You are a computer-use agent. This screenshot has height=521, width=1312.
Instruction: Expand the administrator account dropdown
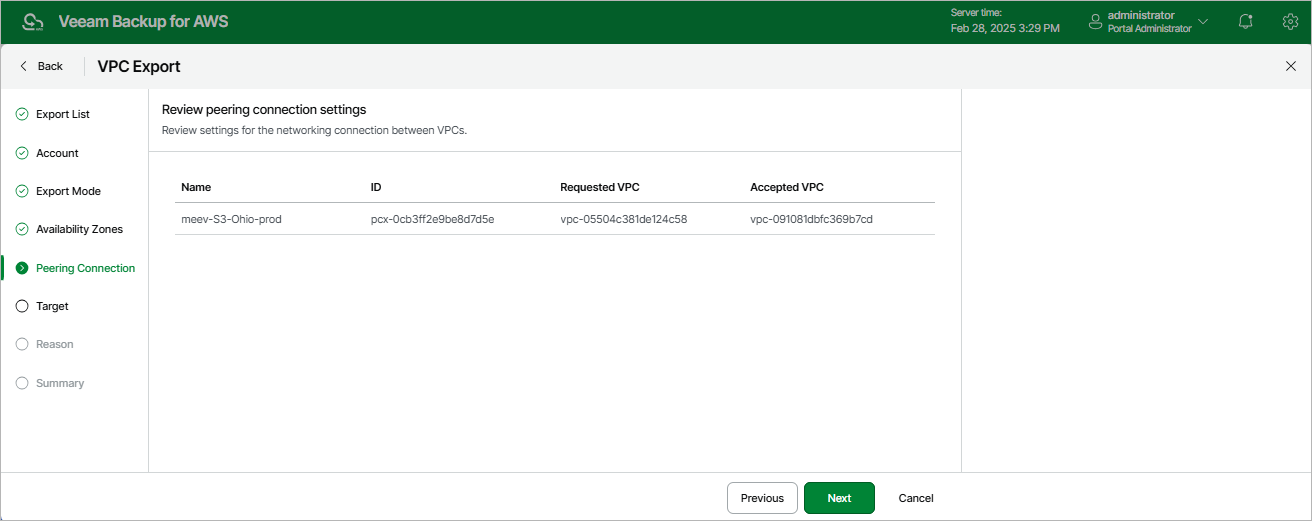(x=1203, y=22)
